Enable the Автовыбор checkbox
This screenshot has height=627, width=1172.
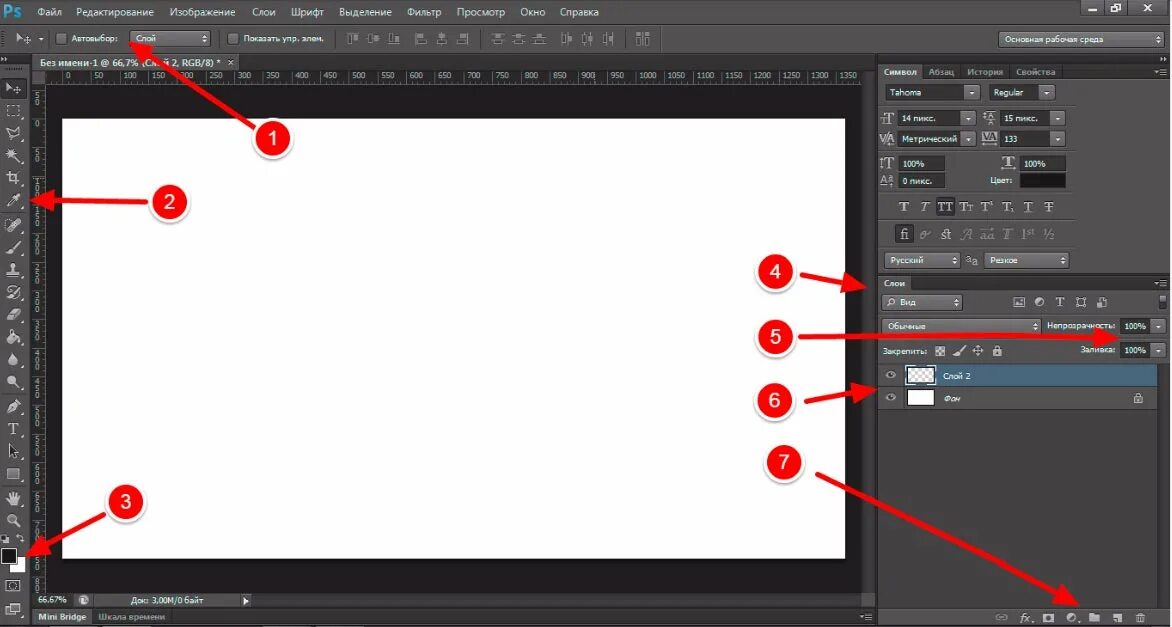61,38
